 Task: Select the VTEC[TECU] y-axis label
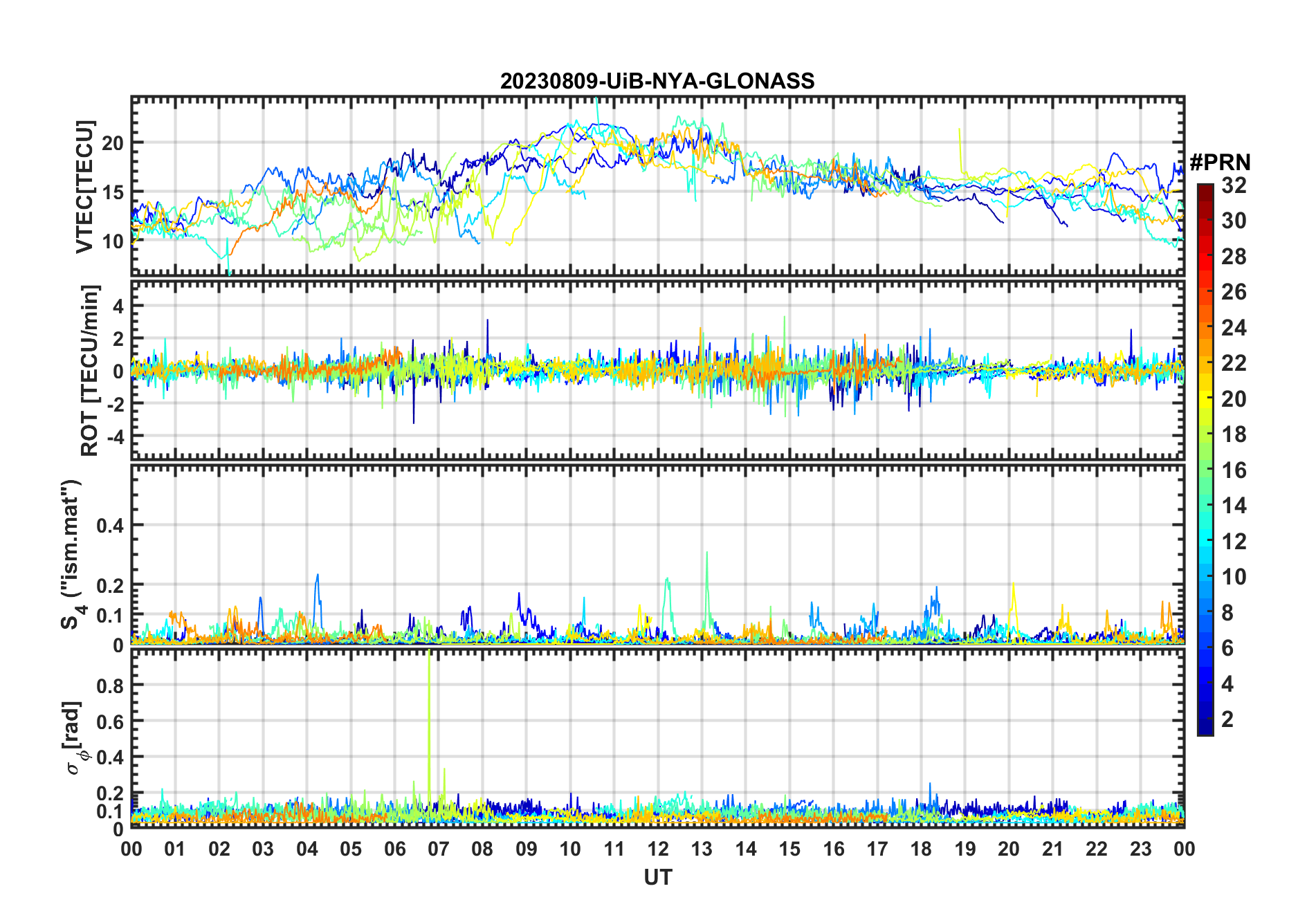click(x=84, y=187)
